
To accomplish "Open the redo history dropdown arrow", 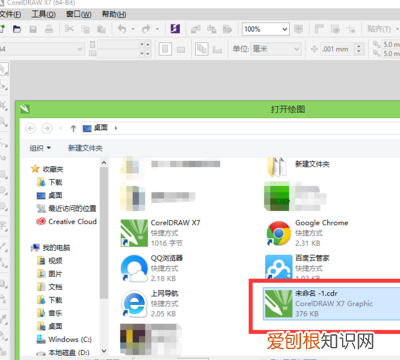I will 157,29.
